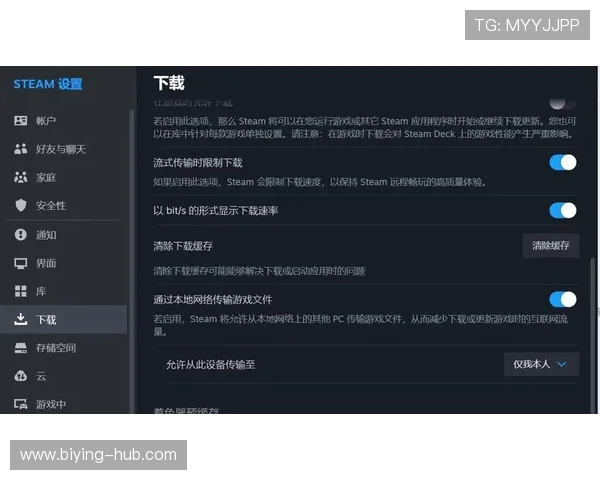The width and height of the screenshot is (600, 480).
Task: Click the 界面 monitor icon
Action: point(20,263)
